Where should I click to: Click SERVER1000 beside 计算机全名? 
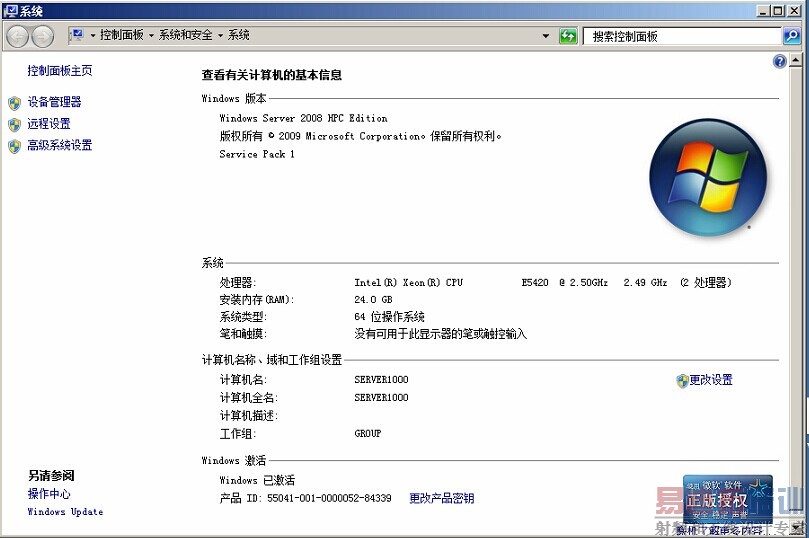[x=381, y=398]
